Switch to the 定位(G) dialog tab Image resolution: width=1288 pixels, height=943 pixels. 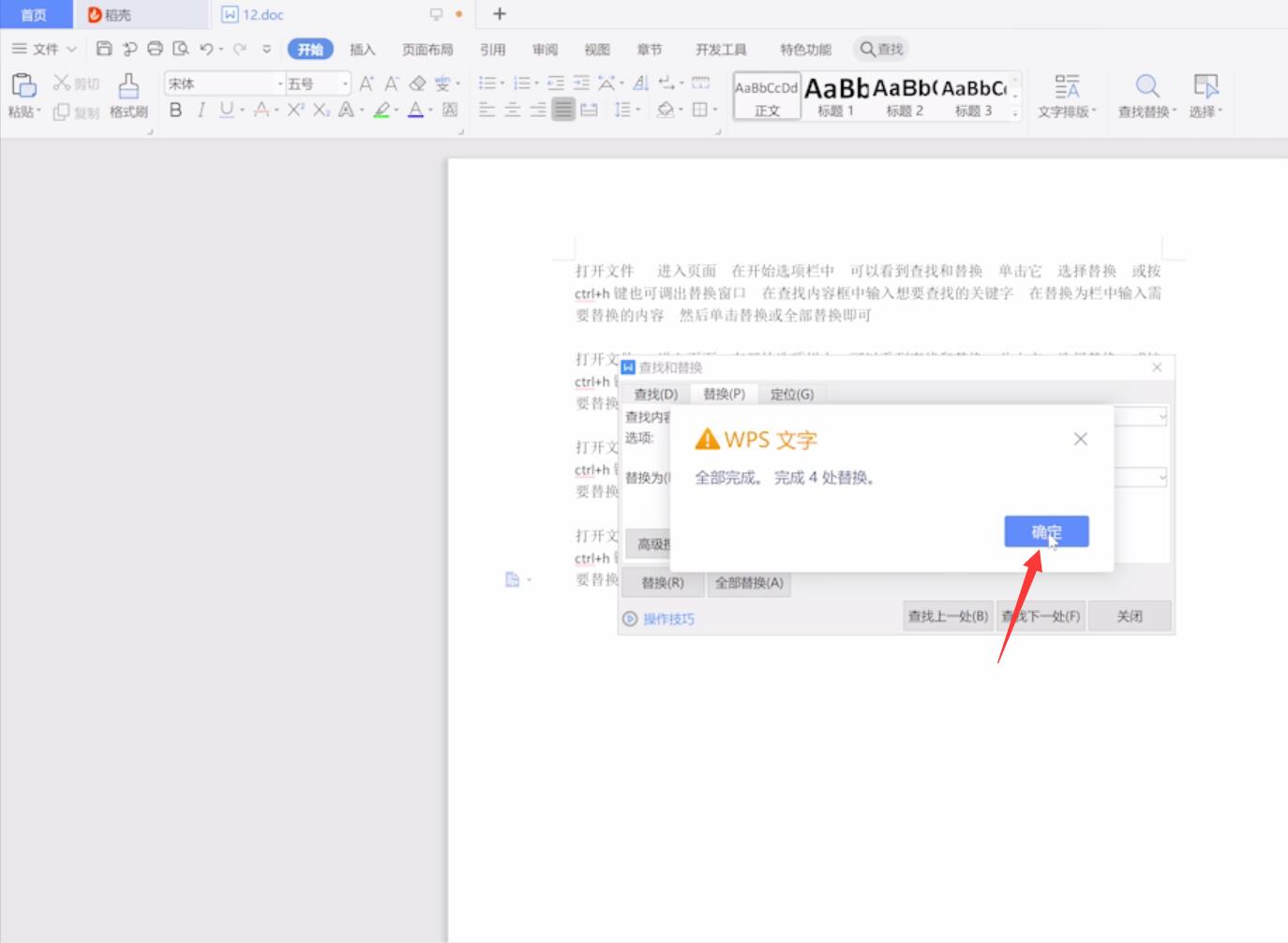791,394
